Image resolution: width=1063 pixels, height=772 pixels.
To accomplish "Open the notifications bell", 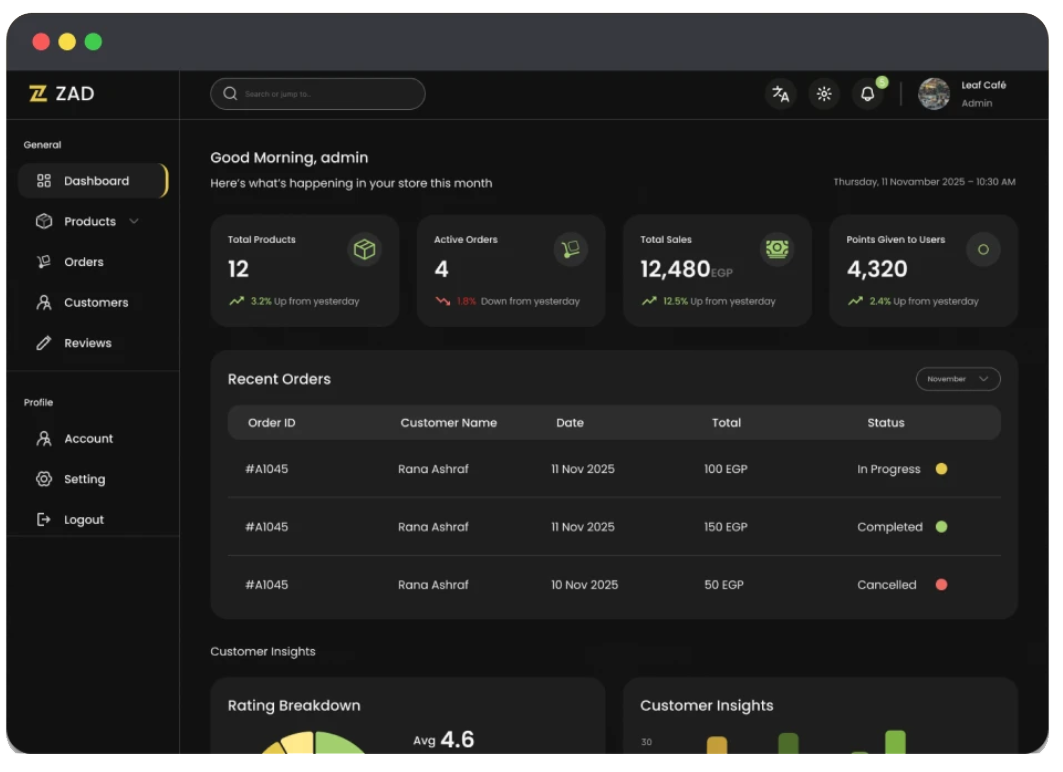I will tap(867, 94).
